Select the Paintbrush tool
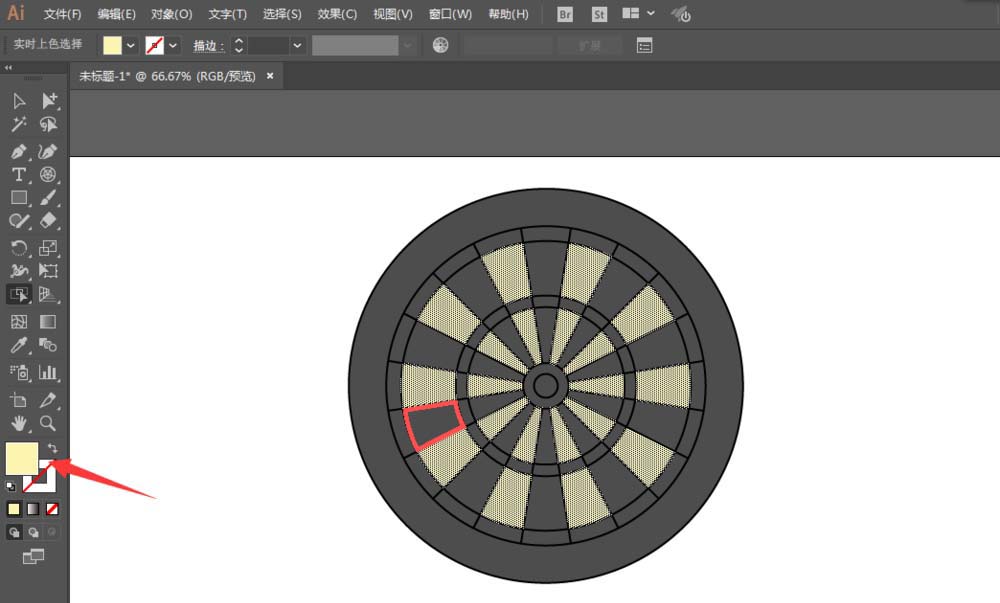 click(x=48, y=198)
